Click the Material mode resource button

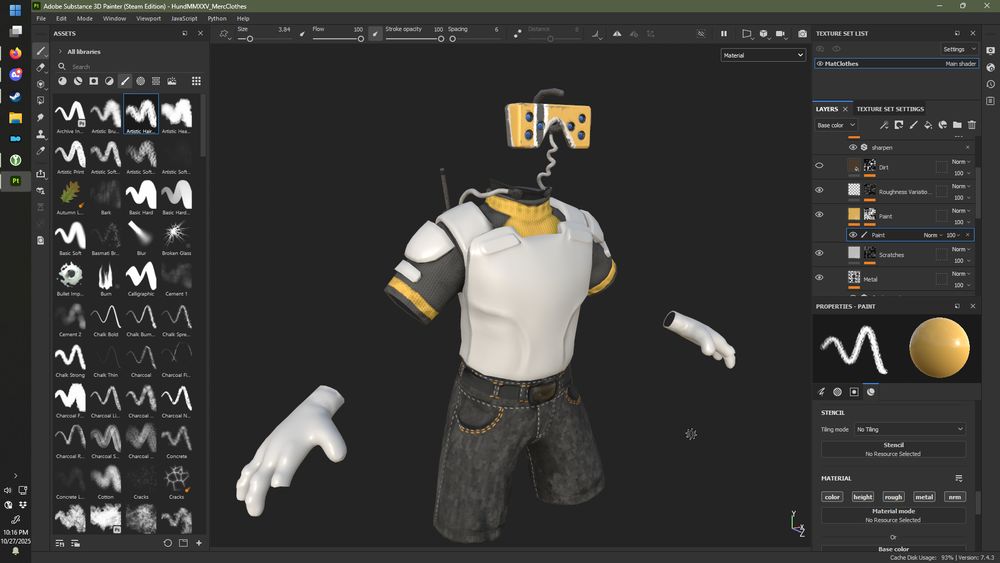click(x=893, y=515)
